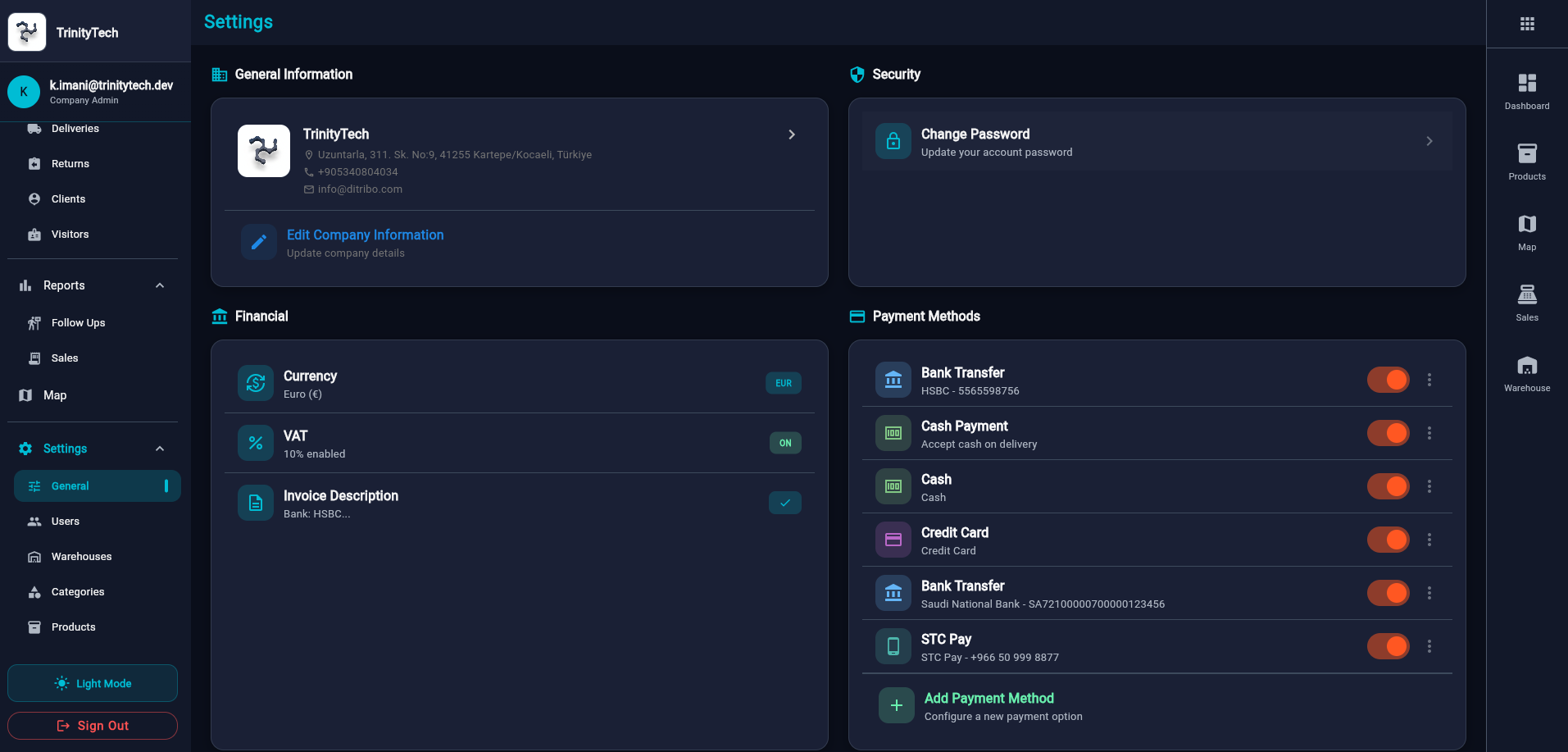The image size is (1568, 752).
Task: Open the Dashboard from the right sidebar
Action: pos(1525,89)
